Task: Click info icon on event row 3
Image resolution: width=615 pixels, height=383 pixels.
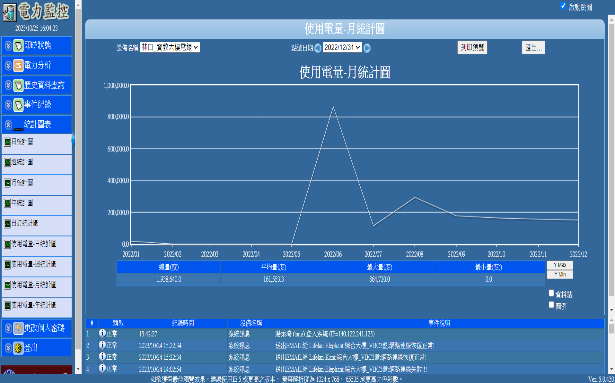Action: click(x=102, y=357)
